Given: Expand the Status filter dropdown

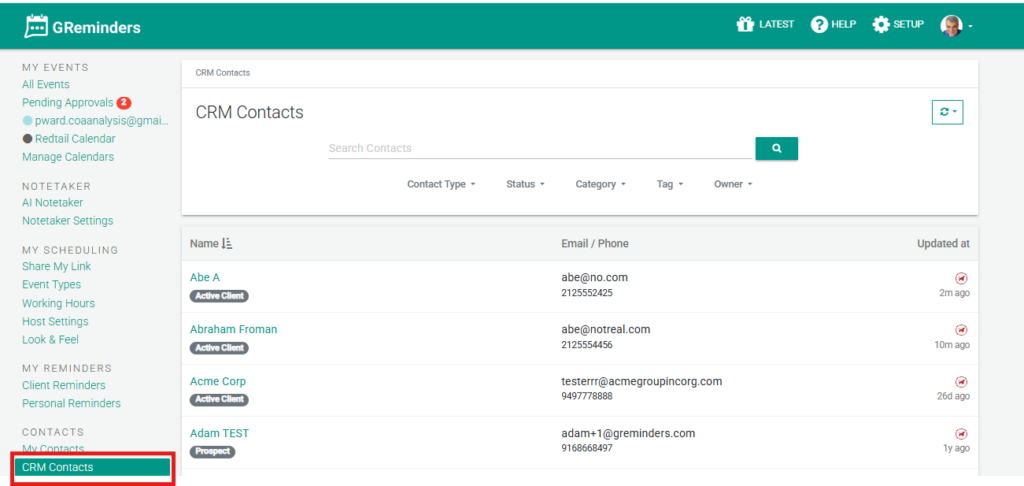Looking at the screenshot, I should coord(525,184).
